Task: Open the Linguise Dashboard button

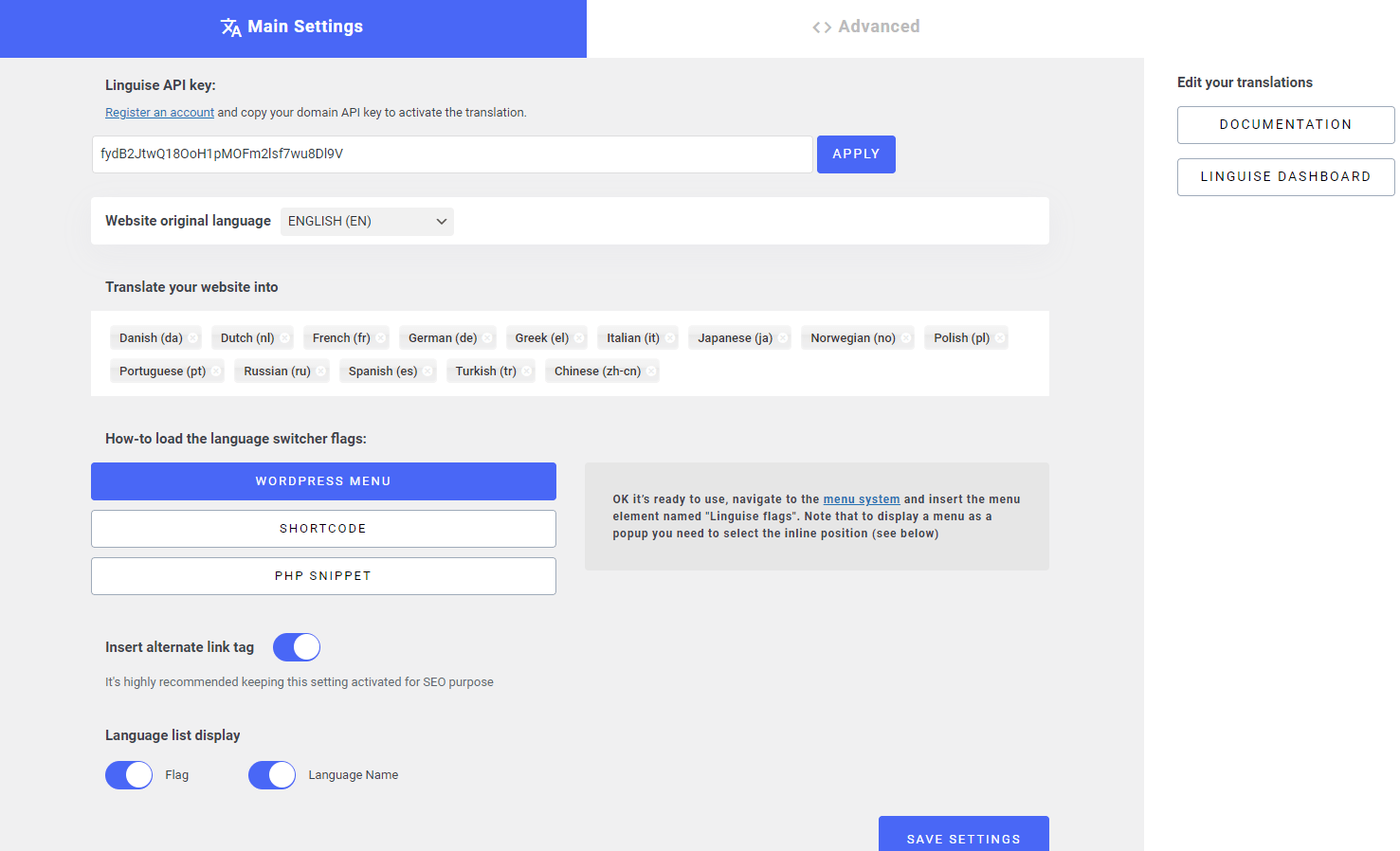Action: 1285,177
